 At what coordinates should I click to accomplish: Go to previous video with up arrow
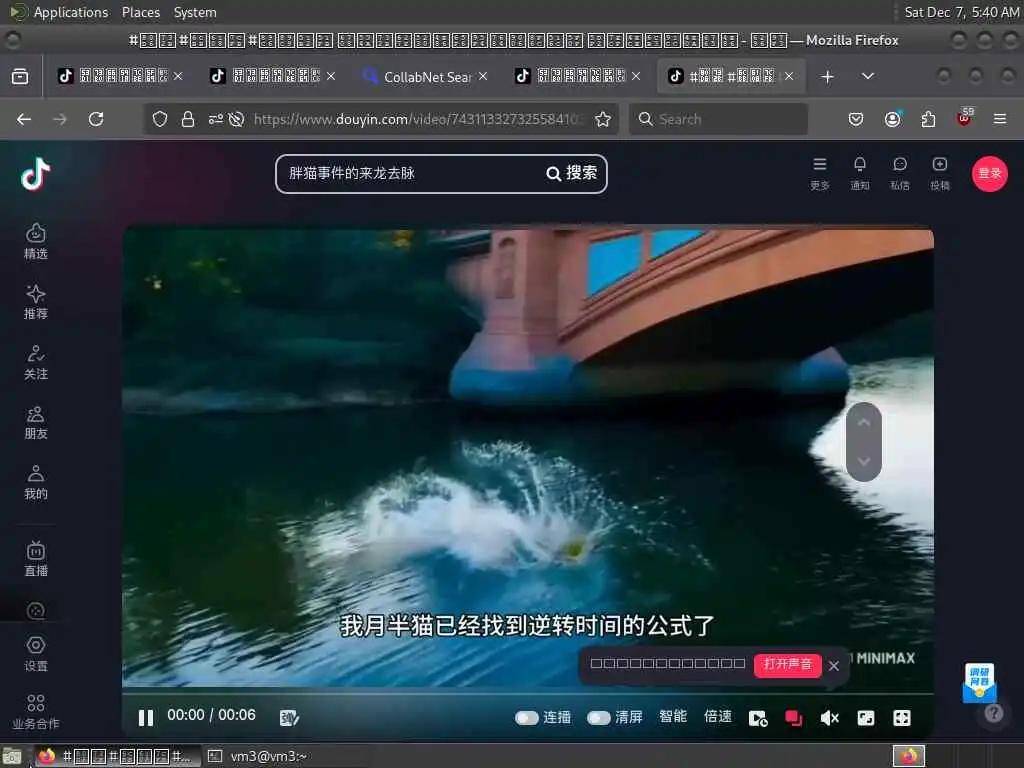coord(864,423)
